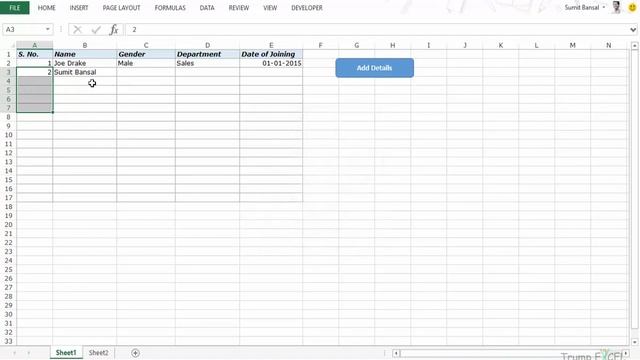This screenshot has height=360, width=640.
Task: Click the Enter checkmark icon in formula bar
Action: pos(96,29)
